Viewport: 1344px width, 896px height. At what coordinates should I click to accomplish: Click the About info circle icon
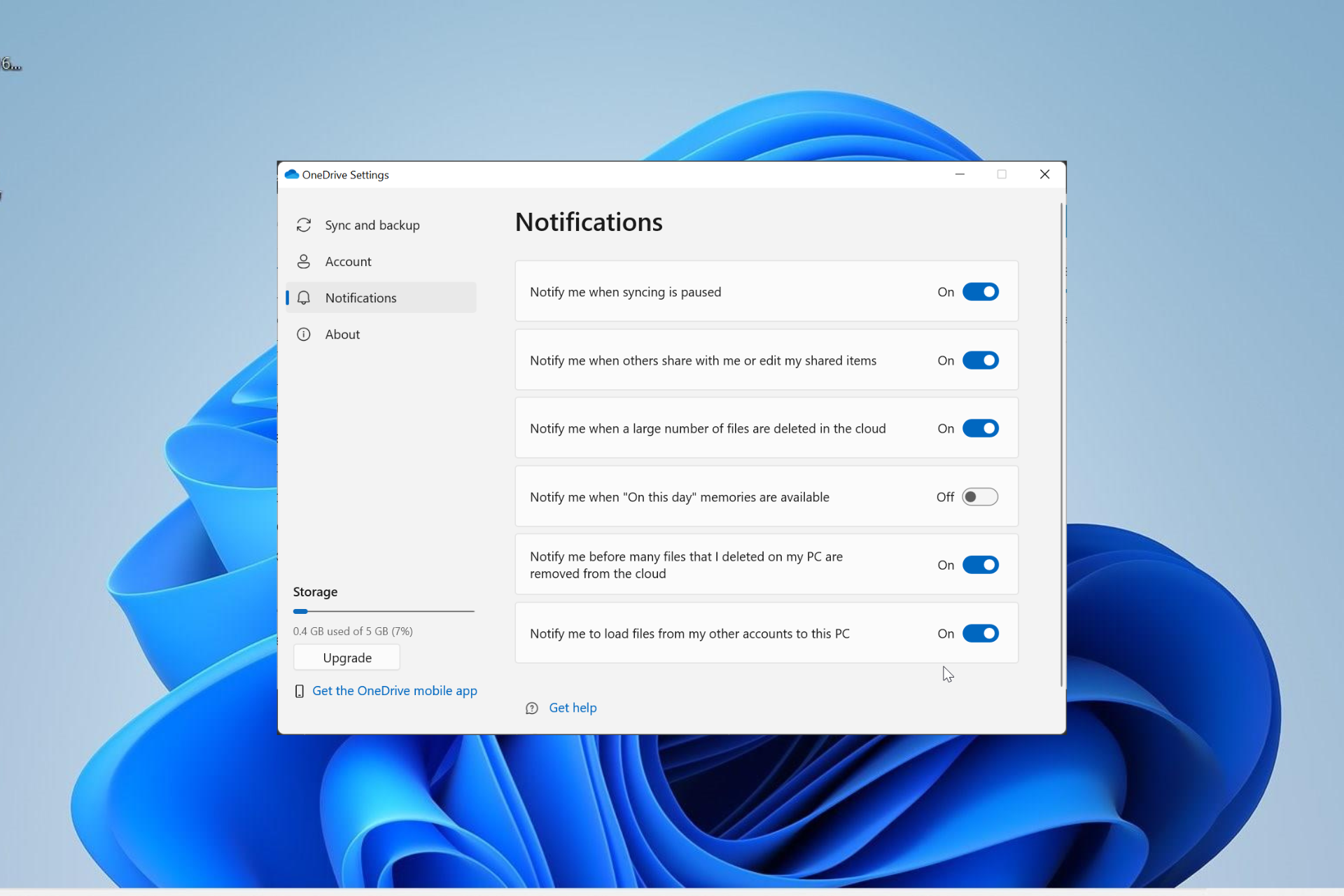[x=303, y=334]
